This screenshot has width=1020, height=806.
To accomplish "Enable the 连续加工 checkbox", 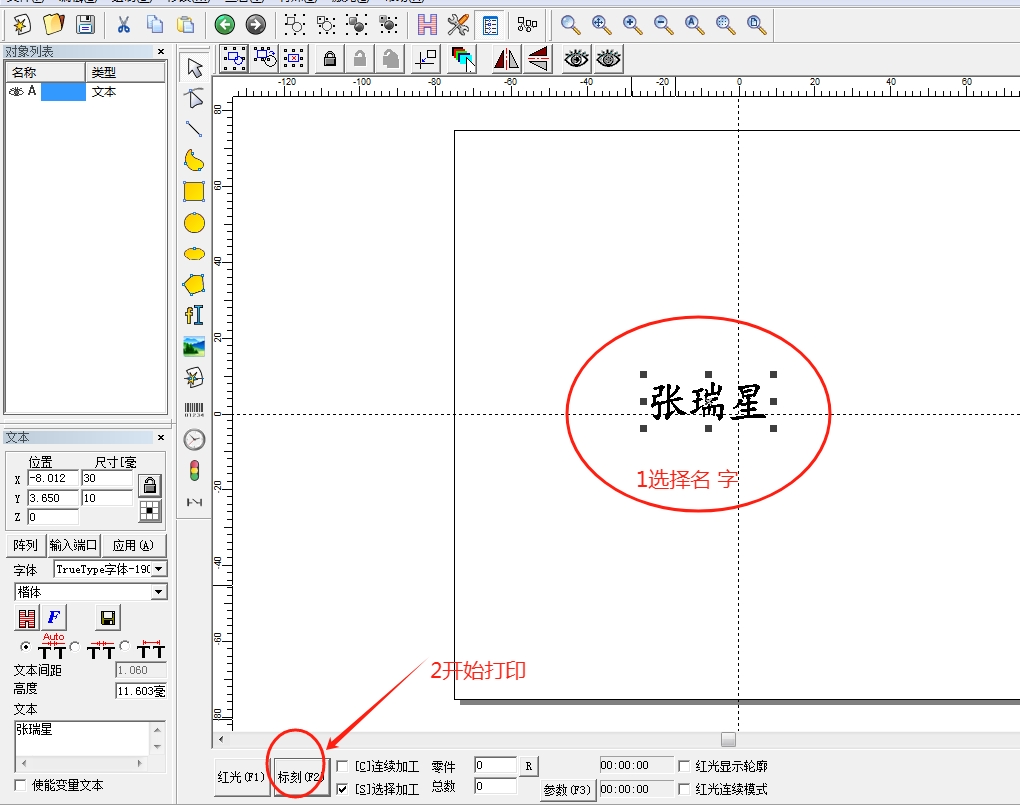I will coord(342,766).
